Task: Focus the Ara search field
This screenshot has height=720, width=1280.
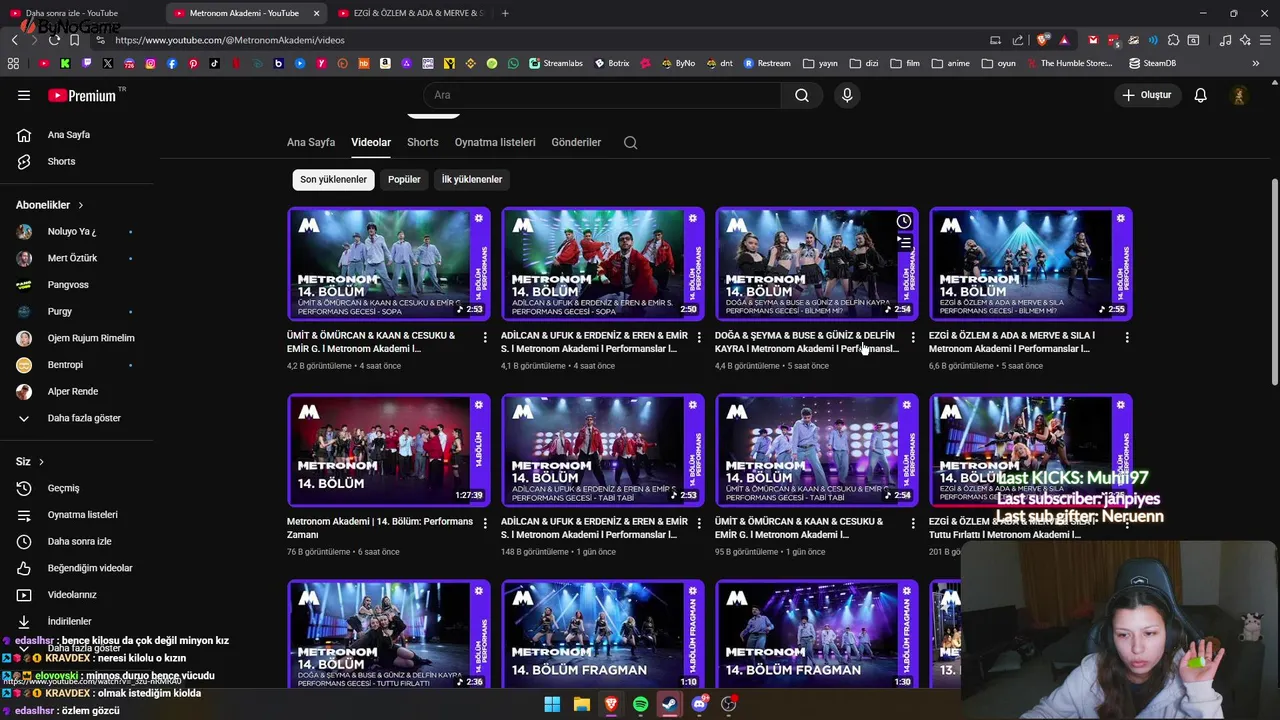Action: point(602,95)
